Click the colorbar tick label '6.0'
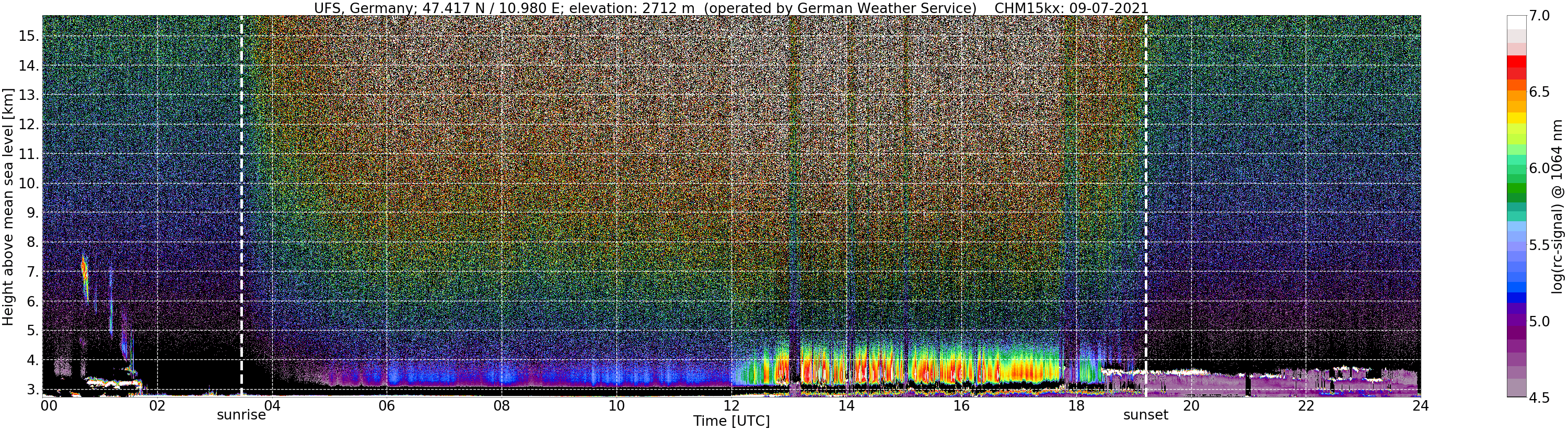The height and width of the screenshot is (431, 1568). (1540, 168)
